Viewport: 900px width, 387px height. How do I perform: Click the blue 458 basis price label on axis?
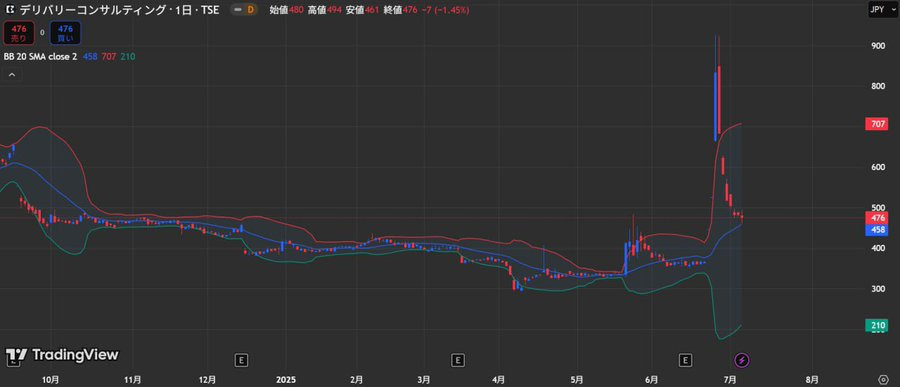[876, 230]
